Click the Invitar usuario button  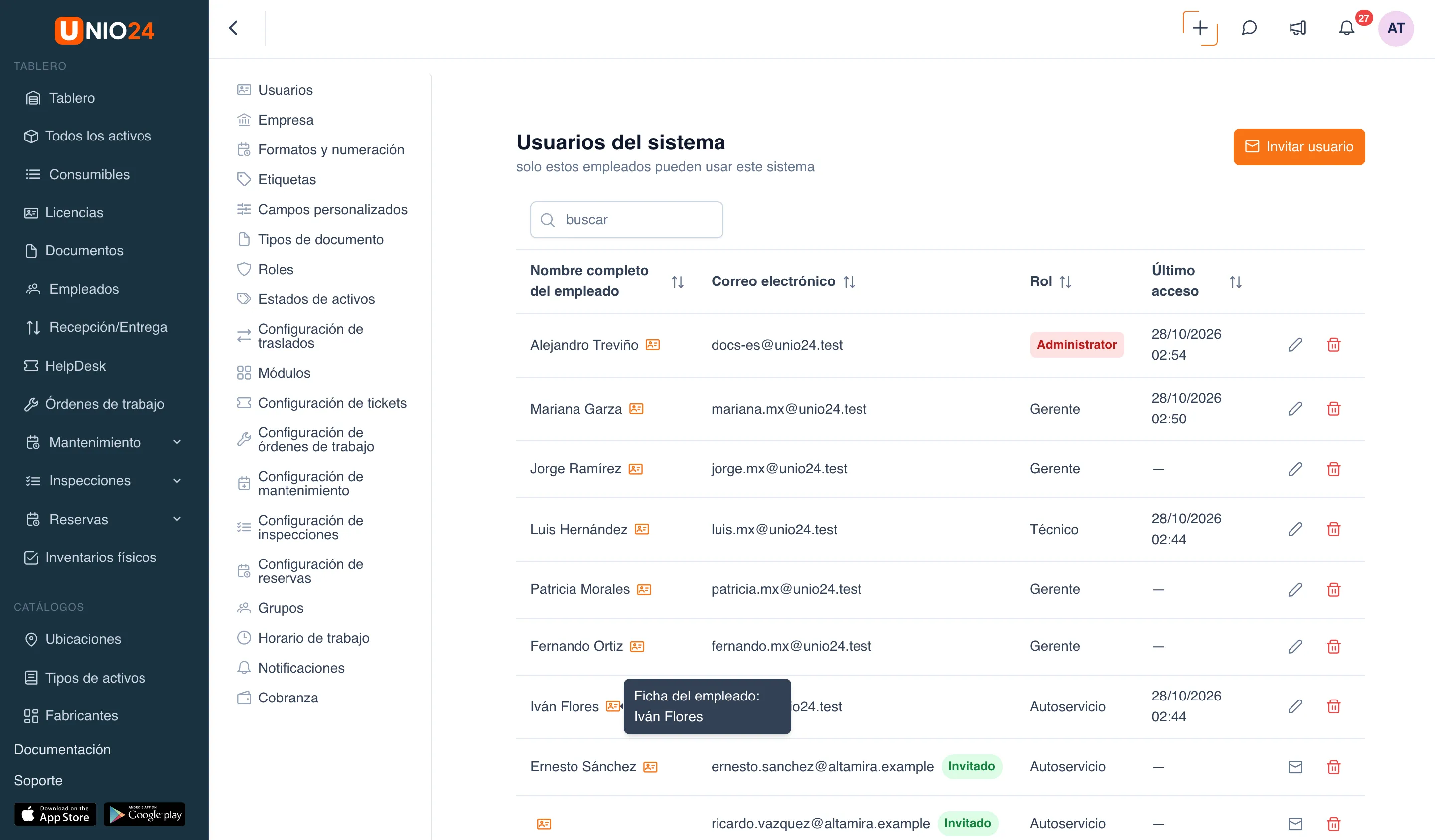pos(1299,147)
